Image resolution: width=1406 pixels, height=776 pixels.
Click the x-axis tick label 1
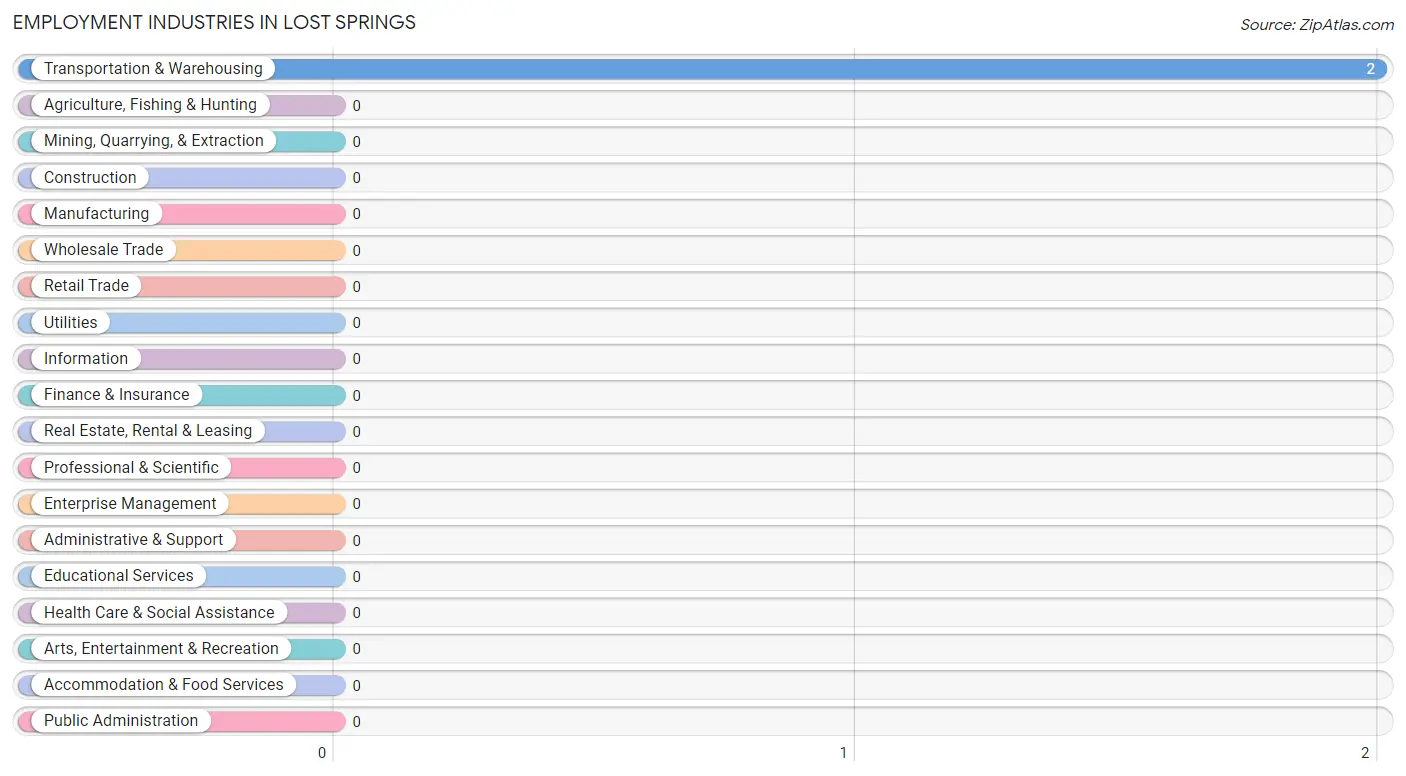point(844,753)
